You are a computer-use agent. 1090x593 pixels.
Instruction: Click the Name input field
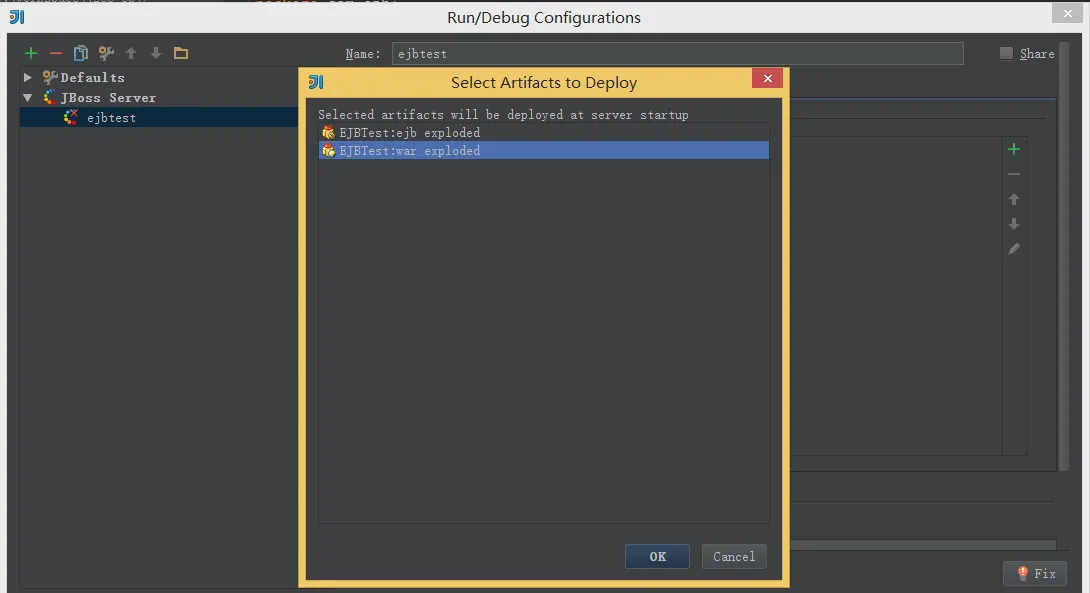(678, 54)
